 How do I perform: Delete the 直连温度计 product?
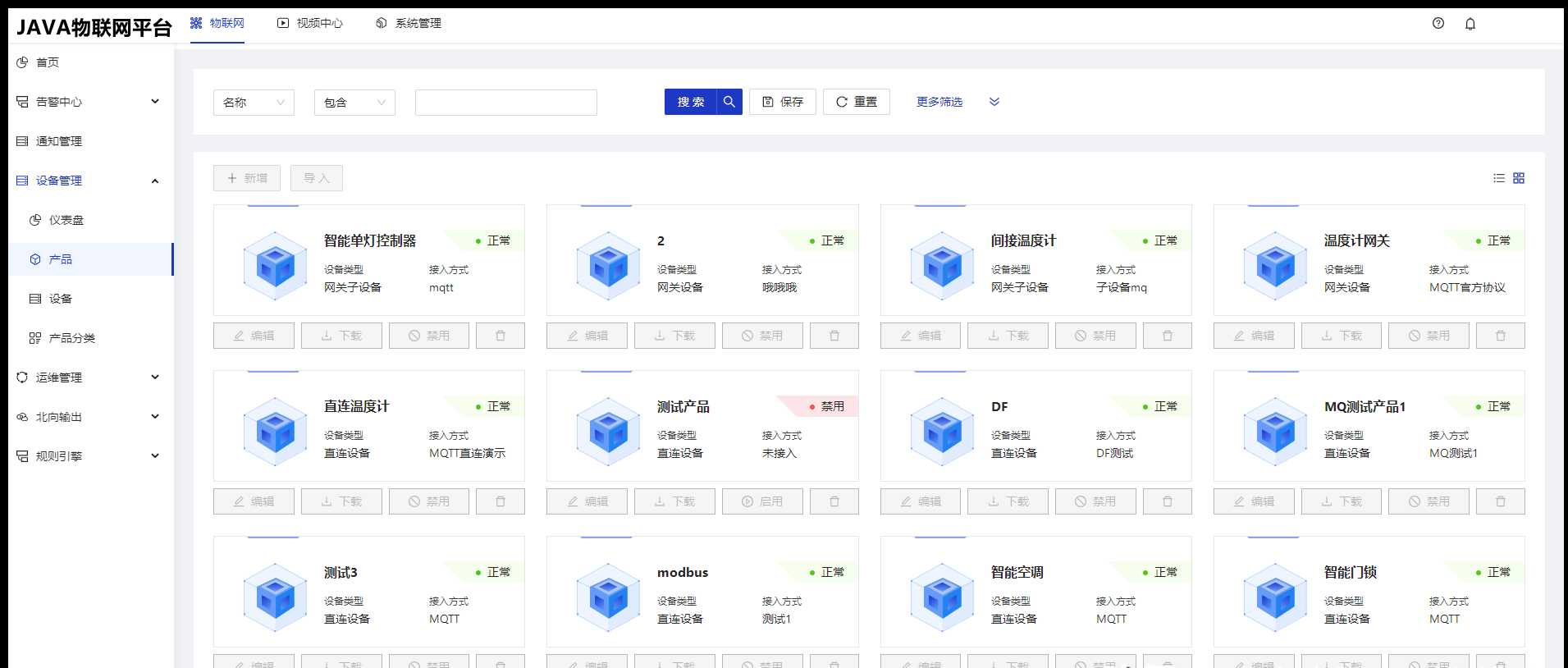(501, 501)
